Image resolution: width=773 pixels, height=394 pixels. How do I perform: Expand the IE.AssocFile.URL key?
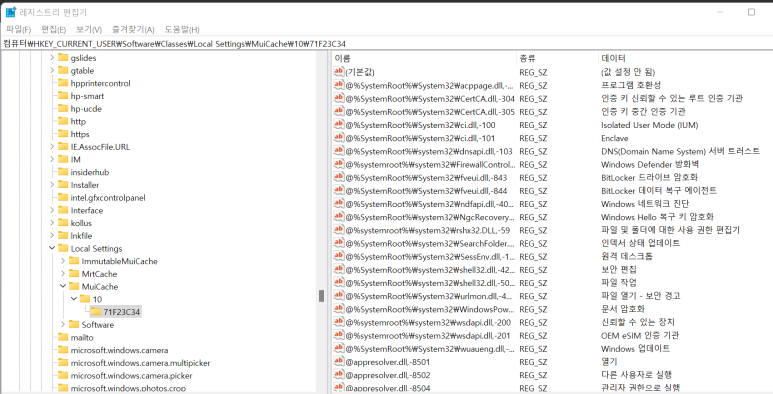tap(52, 146)
